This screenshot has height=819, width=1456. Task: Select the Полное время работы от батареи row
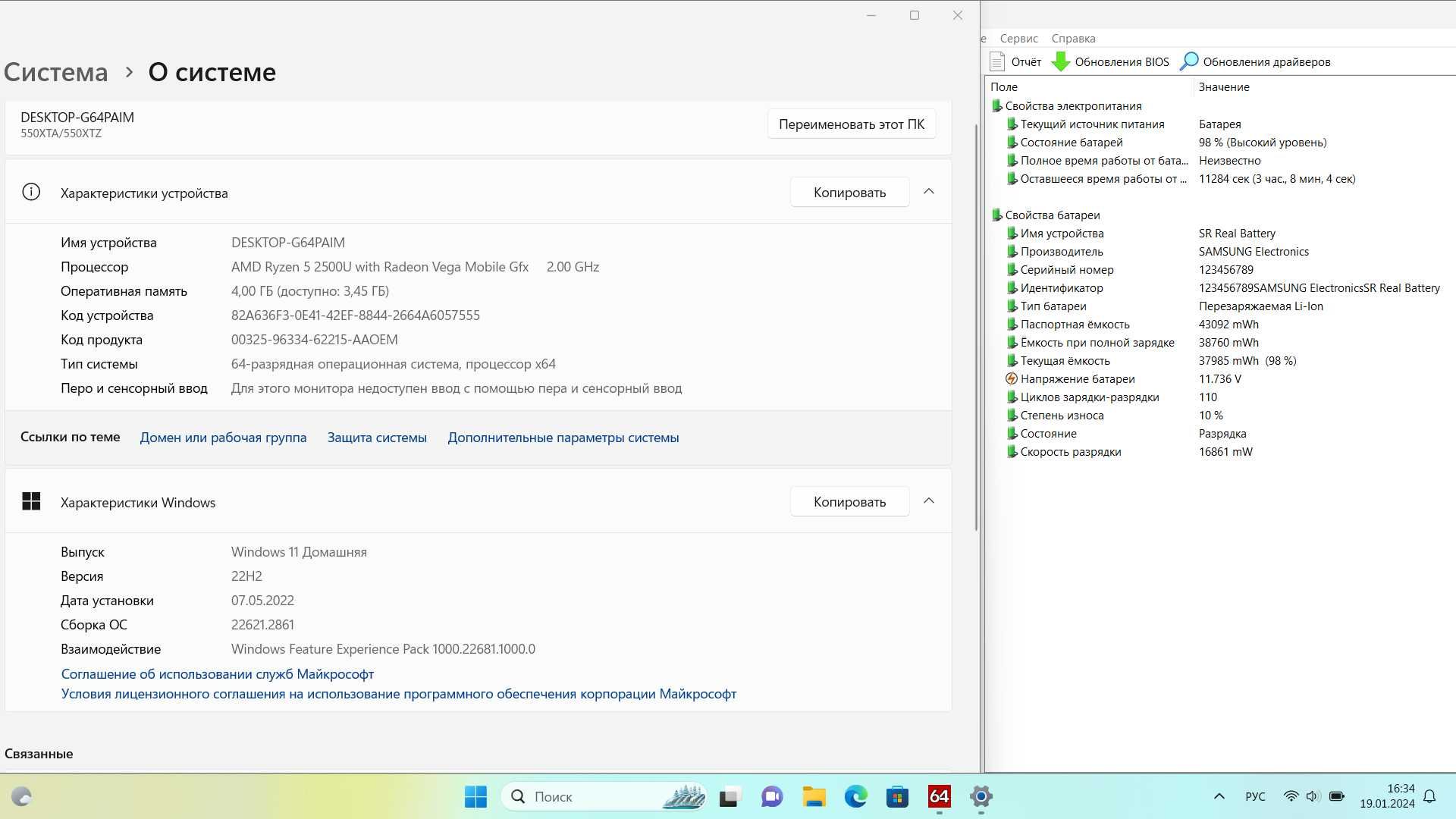point(1221,161)
